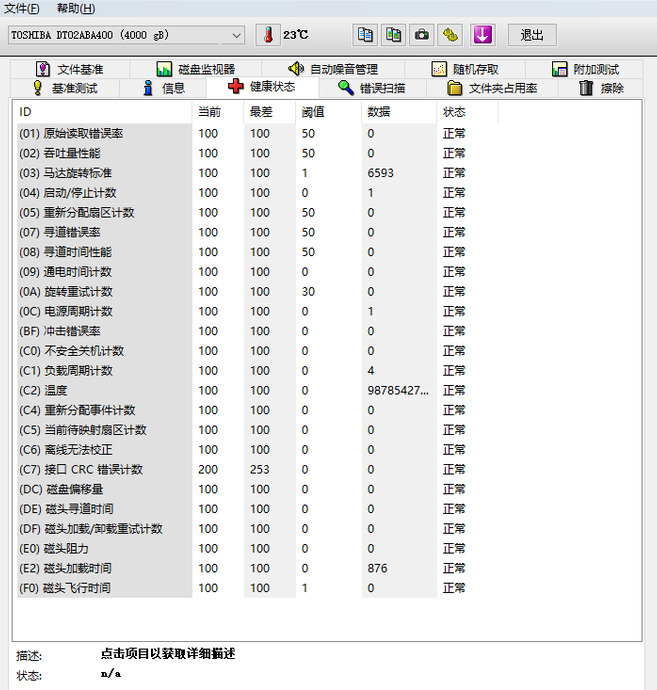
Task: Click the speaker icon of 自动噪音管理
Action: [296, 69]
